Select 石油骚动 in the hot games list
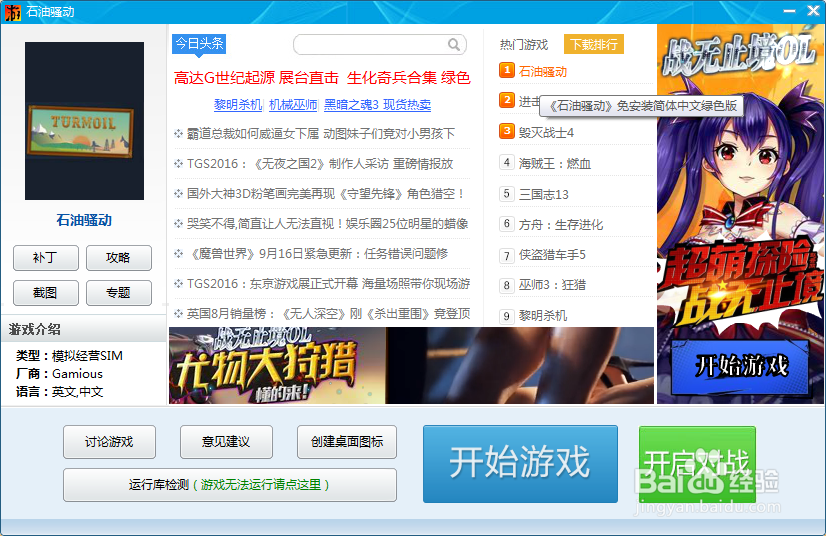This screenshot has height=536, width=826. click(543, 72)
